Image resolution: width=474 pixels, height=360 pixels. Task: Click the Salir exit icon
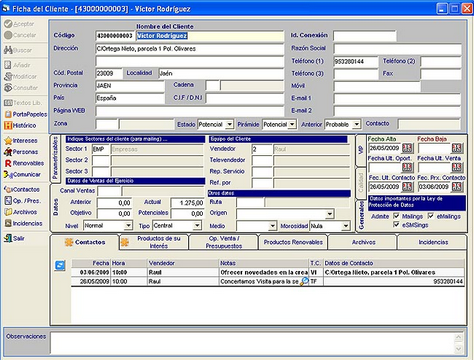click(x=8, y=238)
